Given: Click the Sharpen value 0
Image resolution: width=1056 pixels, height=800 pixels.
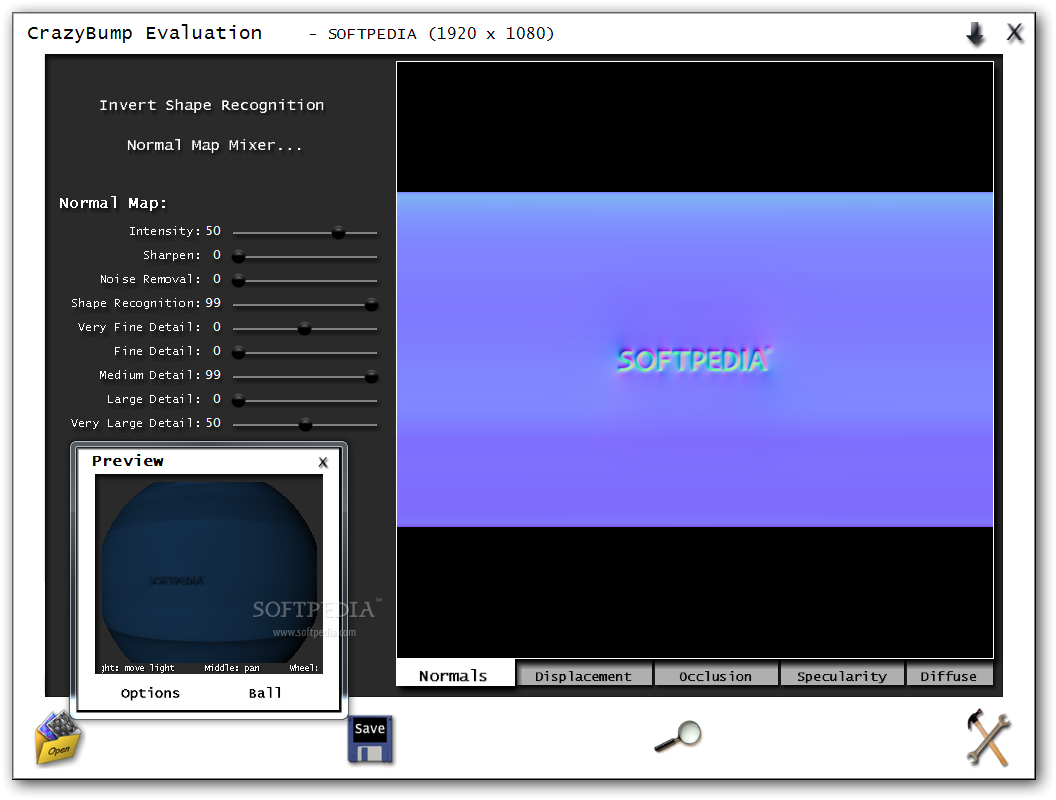Looking at the screenshot, I should pyautogui.click(x=217, y=255).
